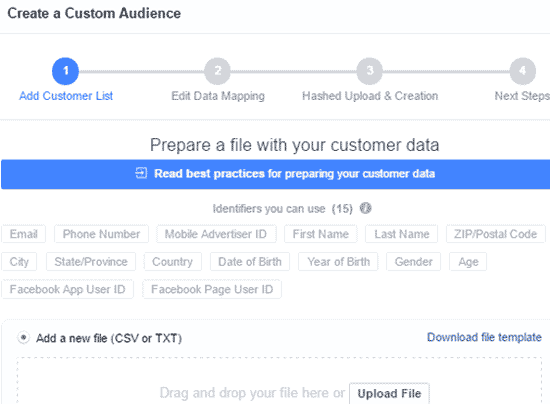Select the Add a new file radio button
Image resolution: width=550 pixels, height=404 pixels.
pos(24,338)
